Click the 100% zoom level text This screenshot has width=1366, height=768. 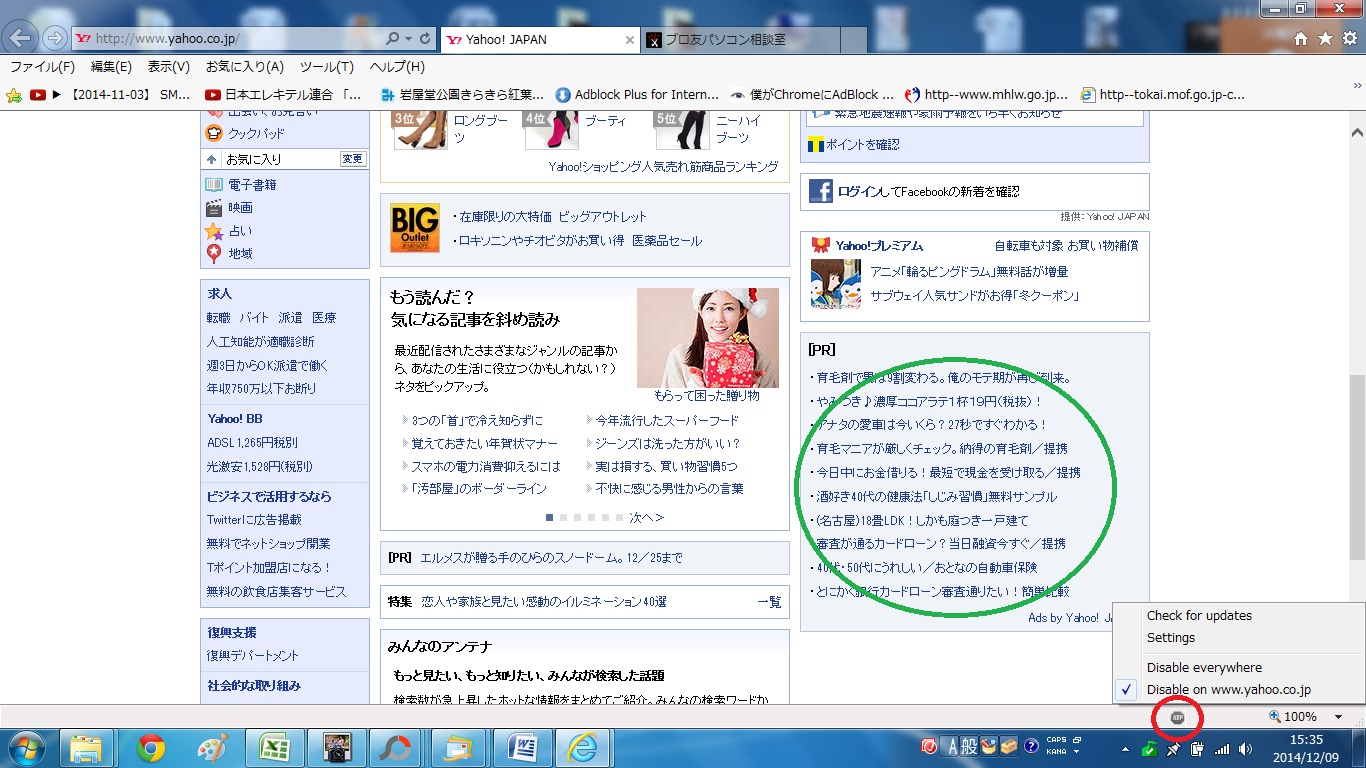(1300, 717)
